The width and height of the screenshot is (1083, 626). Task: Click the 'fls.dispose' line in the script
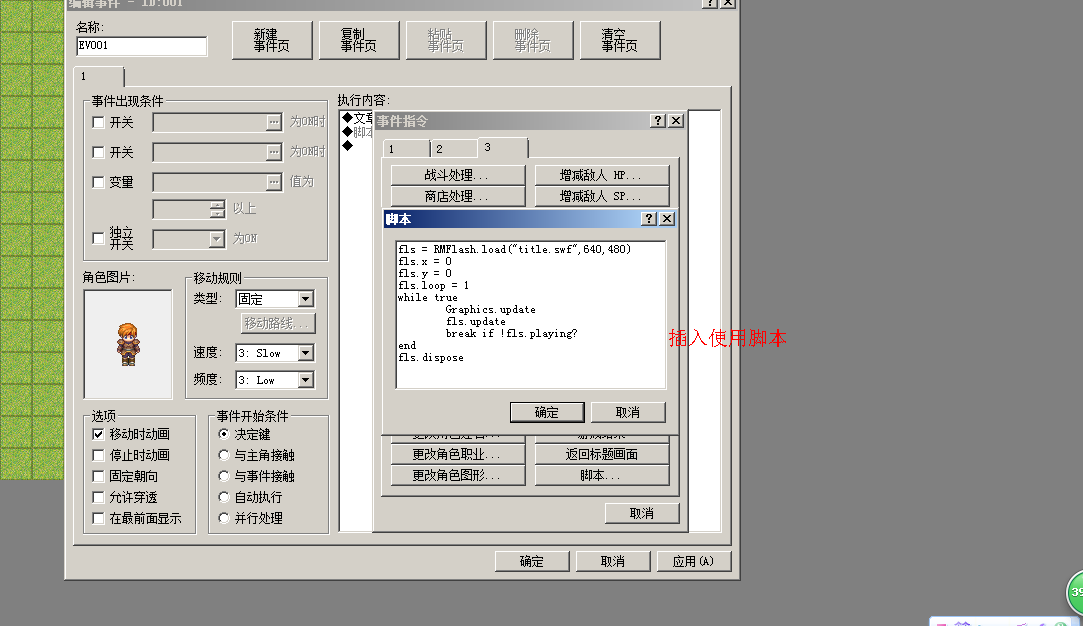(431, 358)
